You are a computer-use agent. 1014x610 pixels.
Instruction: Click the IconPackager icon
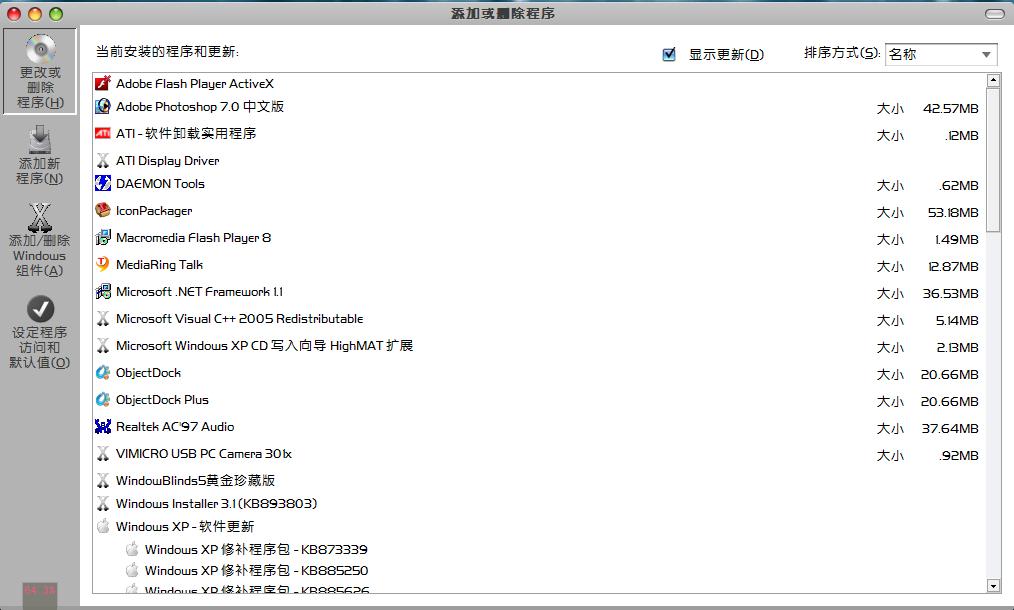[x=103, y=211]
